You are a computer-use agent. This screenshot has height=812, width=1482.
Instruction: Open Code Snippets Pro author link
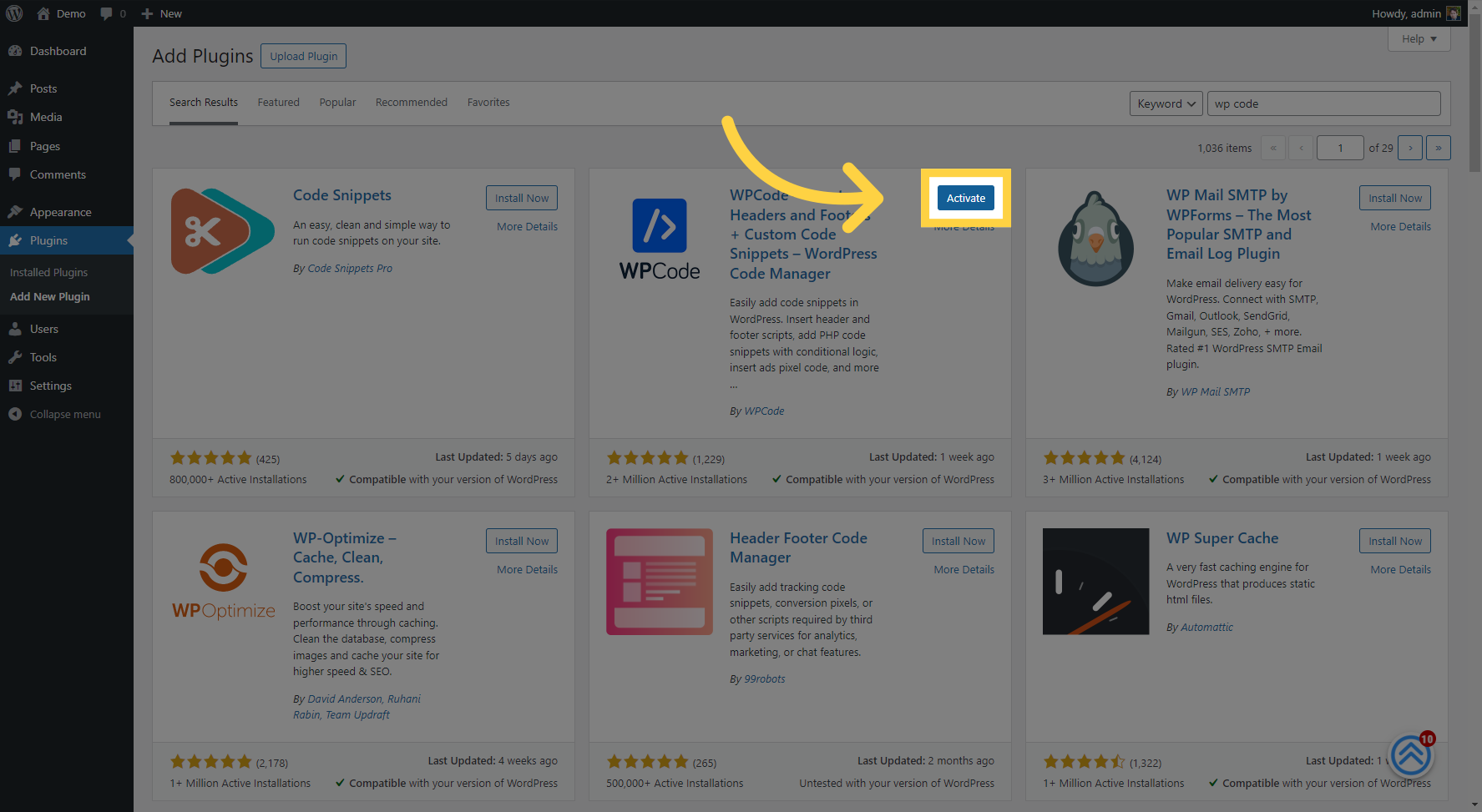(x=350, y=269)
